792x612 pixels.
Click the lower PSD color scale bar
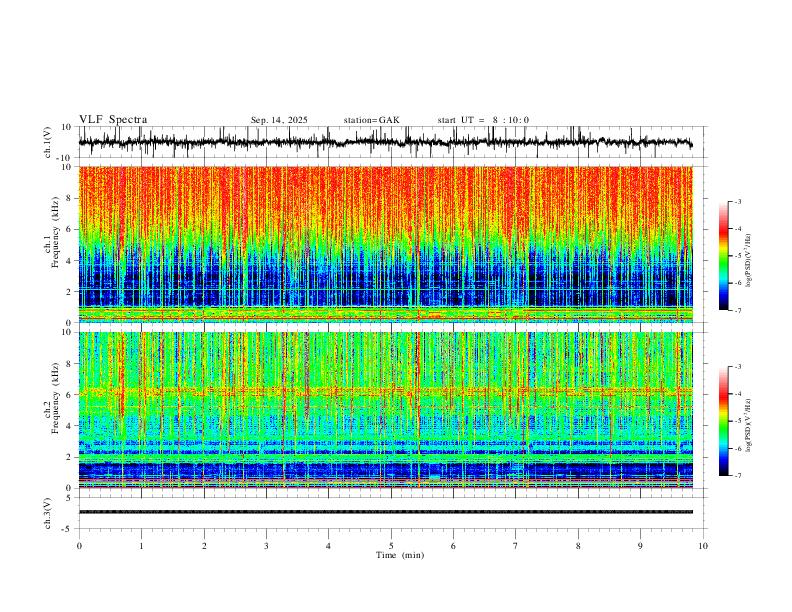click(x=723, y=421)
